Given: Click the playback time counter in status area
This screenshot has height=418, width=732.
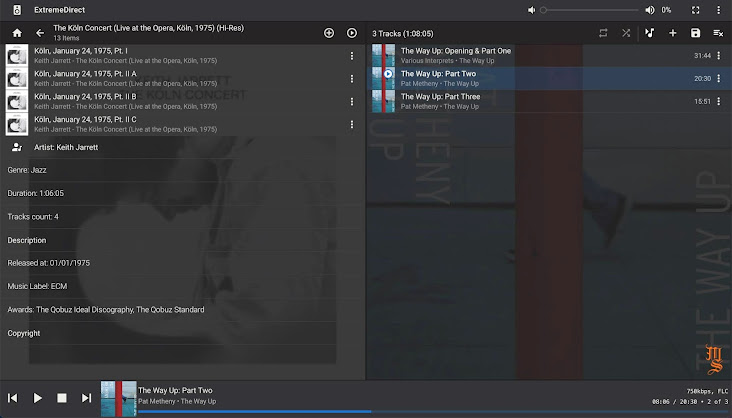Looking at the screenshot, I should 674,402.
